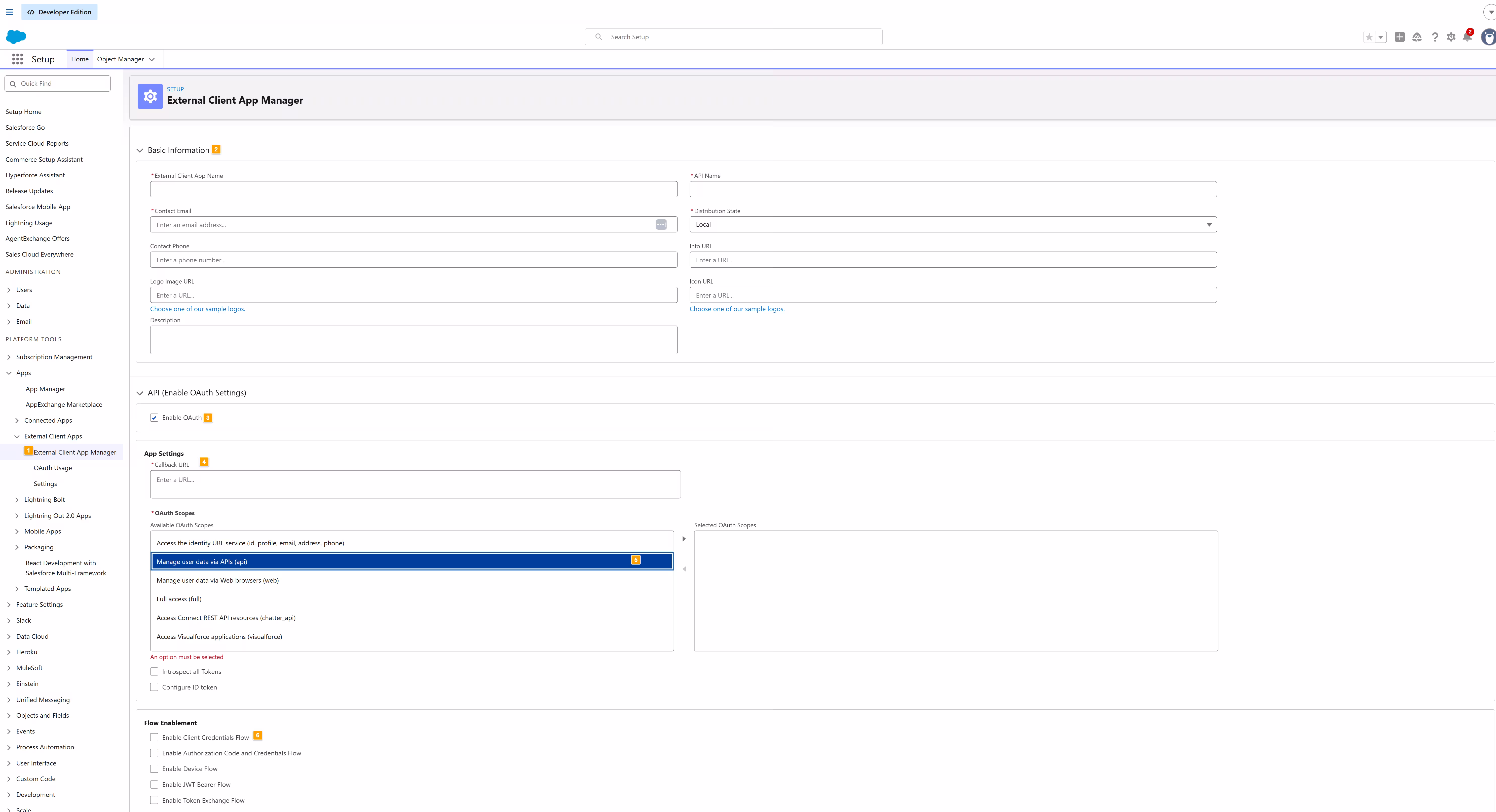Screen dimensions: 1496x812
Task: Remove scope with the left arrow
Action: tap(684, 569)
